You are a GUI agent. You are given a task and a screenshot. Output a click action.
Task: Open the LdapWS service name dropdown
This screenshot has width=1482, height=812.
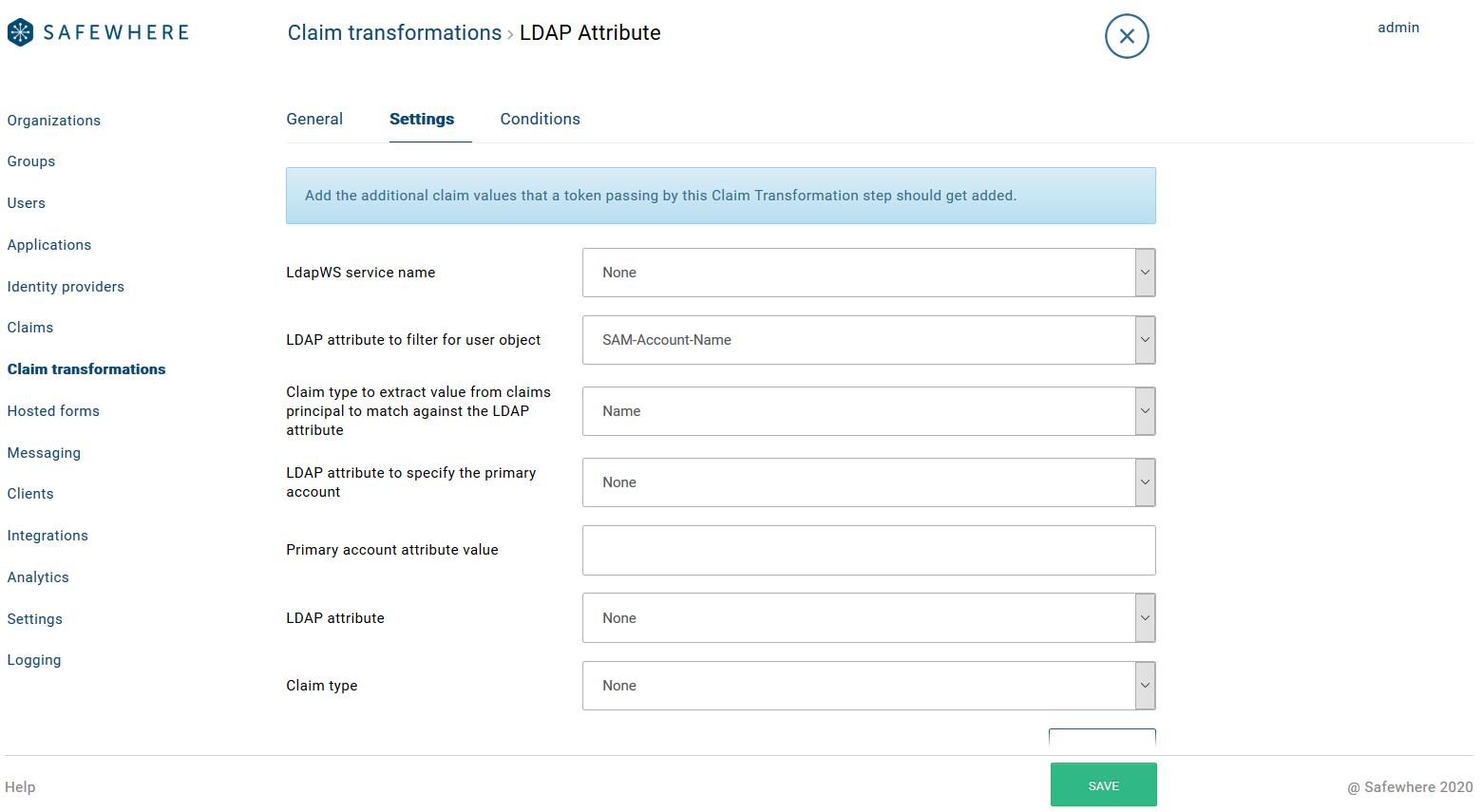pos(868,273)
